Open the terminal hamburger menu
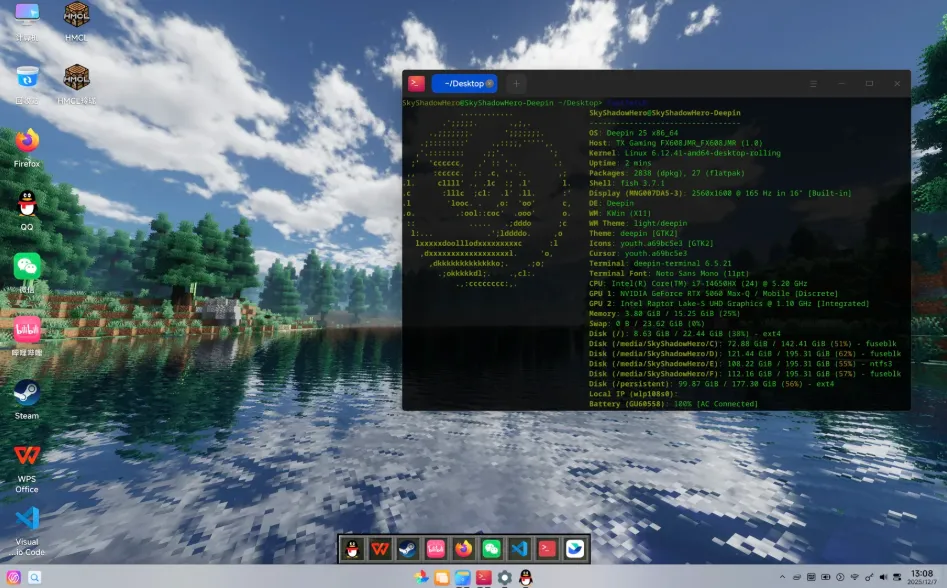947x588 pixels. [814, 84]
